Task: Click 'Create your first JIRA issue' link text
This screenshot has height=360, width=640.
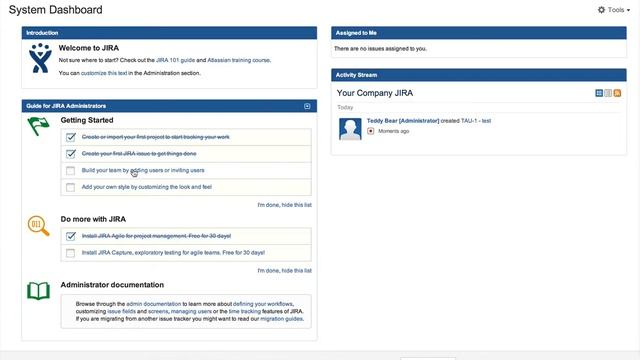Action: click(139, 154)
